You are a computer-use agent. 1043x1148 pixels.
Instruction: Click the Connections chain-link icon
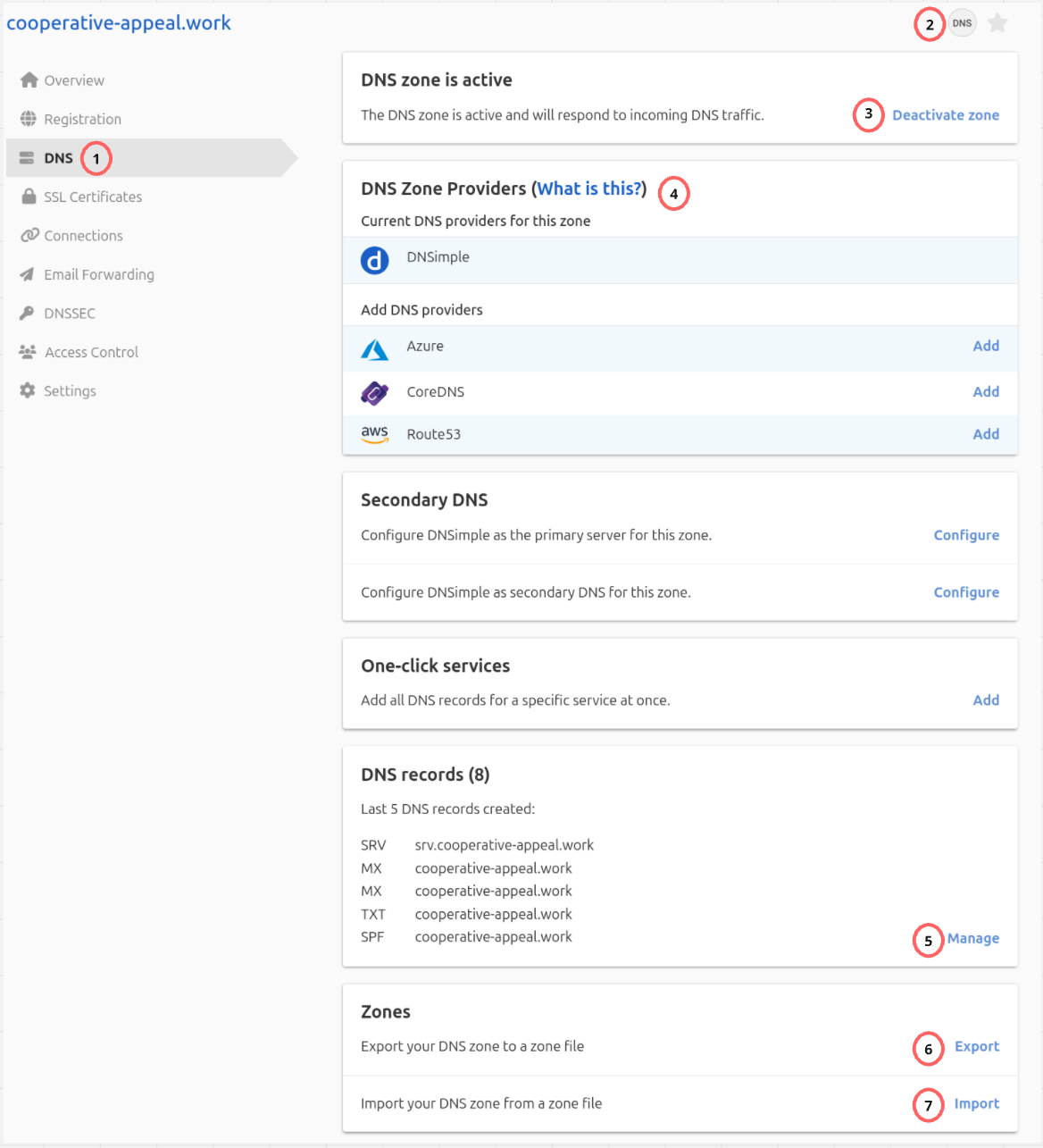pyautogui.click(x=28, y=235)
